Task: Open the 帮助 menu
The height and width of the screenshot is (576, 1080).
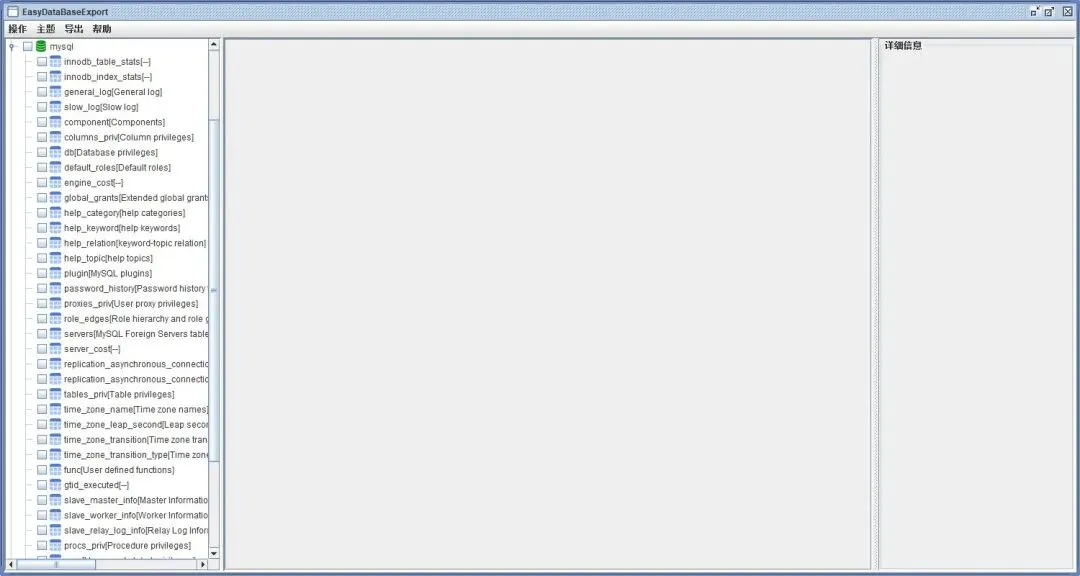Action: pyautogui.click(x=102, y=29)
